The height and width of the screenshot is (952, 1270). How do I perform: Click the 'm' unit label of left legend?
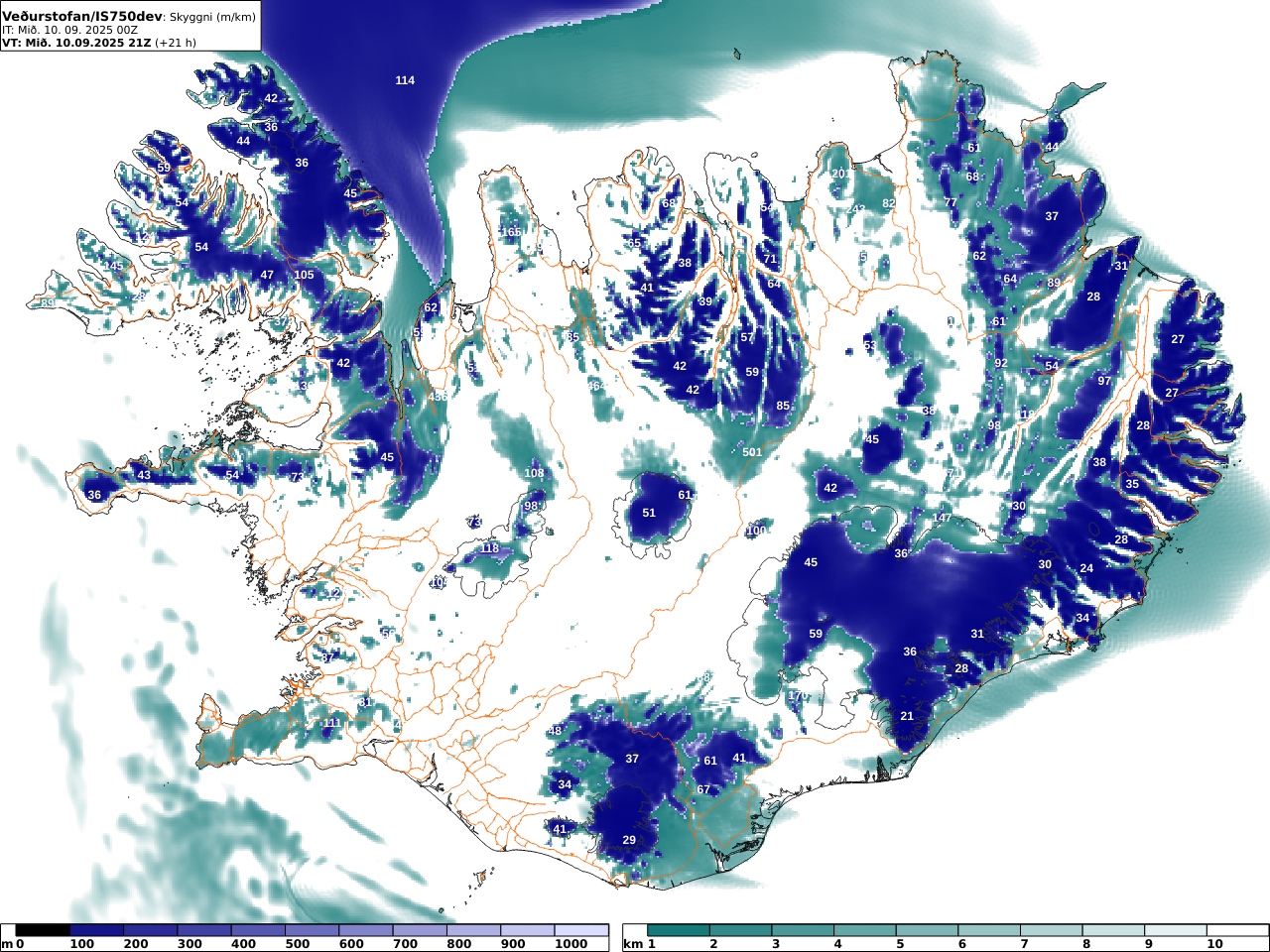coord(7,944)
